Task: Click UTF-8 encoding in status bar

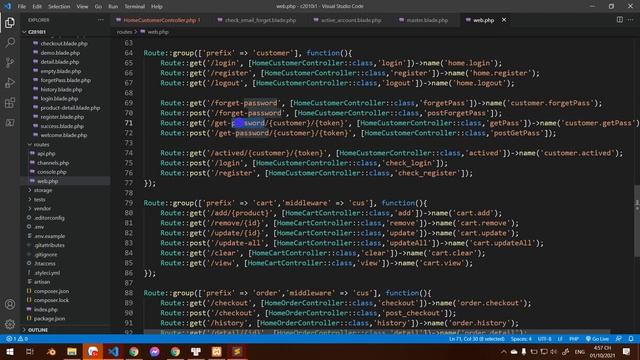Action: pos(544,339)
